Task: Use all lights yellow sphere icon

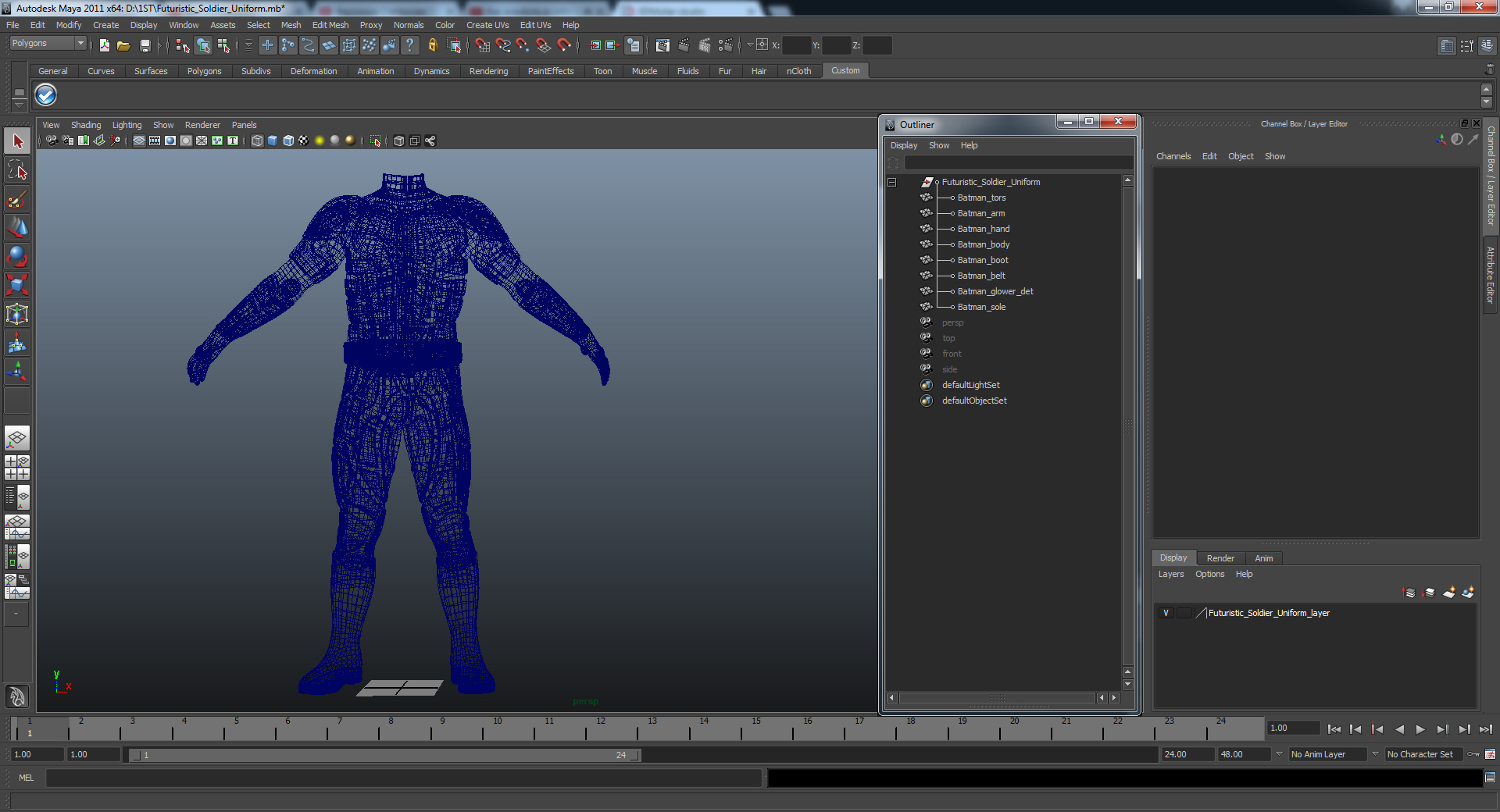Action: point(320,141)
